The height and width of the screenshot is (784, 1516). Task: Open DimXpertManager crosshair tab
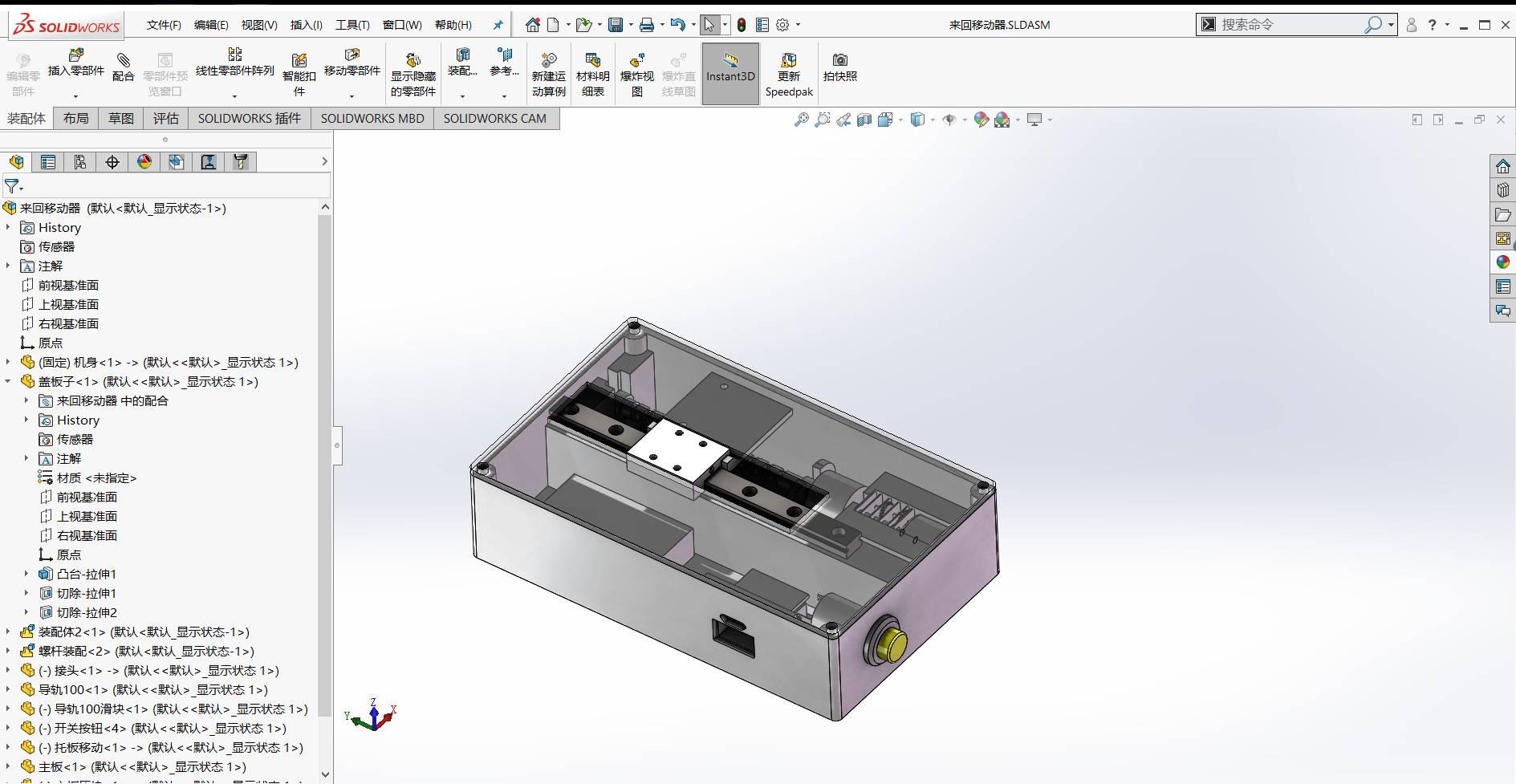click(x=112, y=162)
